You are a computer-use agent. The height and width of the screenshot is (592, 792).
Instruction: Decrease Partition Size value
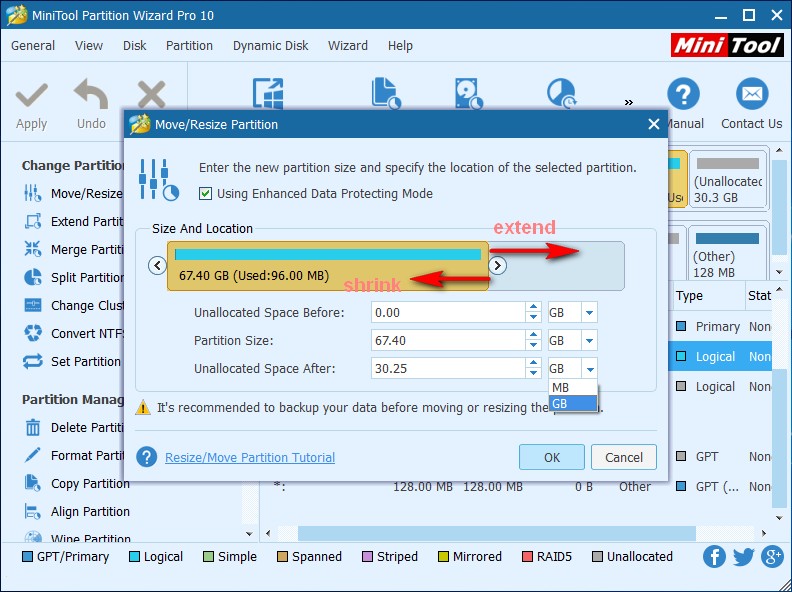click(533, 346)
